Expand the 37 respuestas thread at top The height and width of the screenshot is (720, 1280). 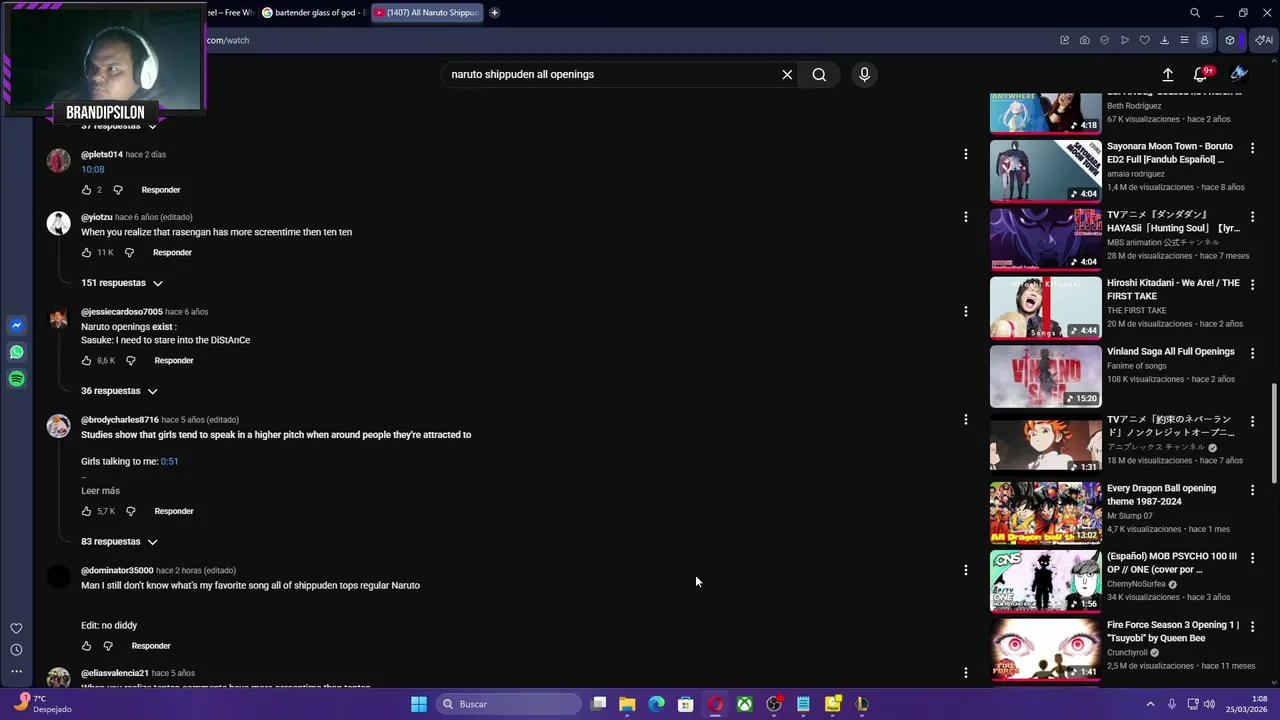click(x=119, y=126)
